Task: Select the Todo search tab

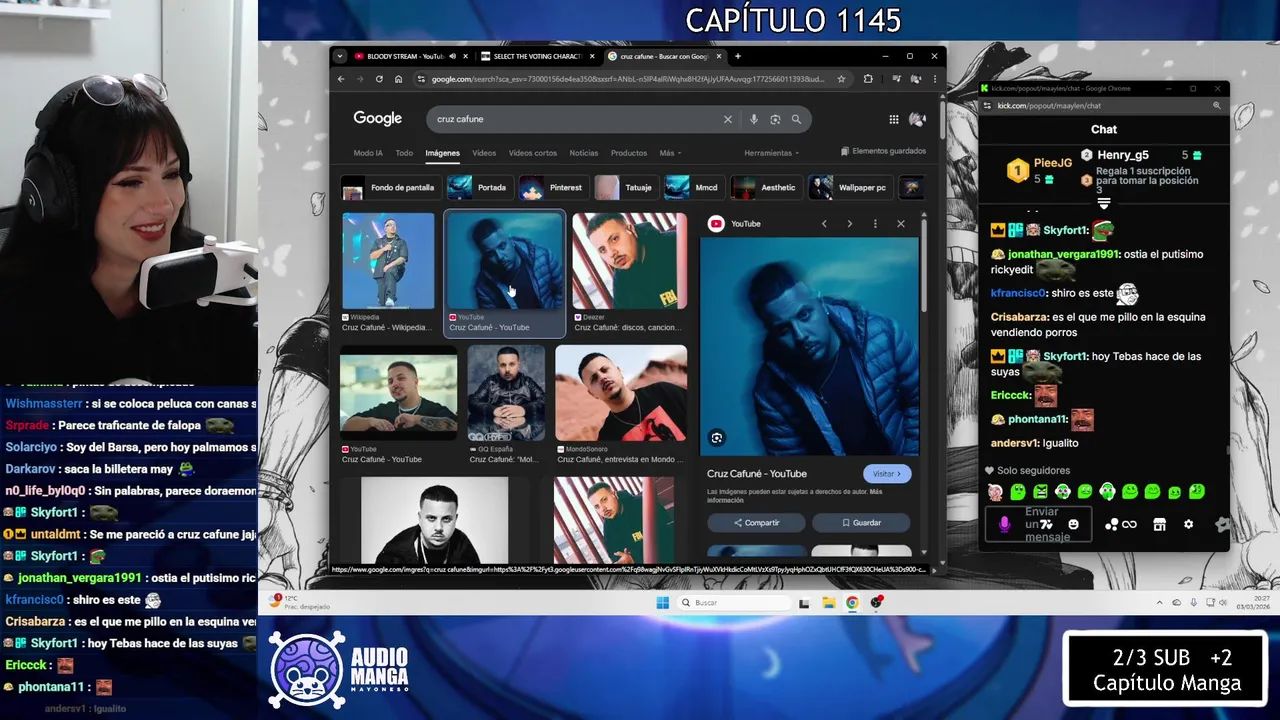Action: (404, 153)
